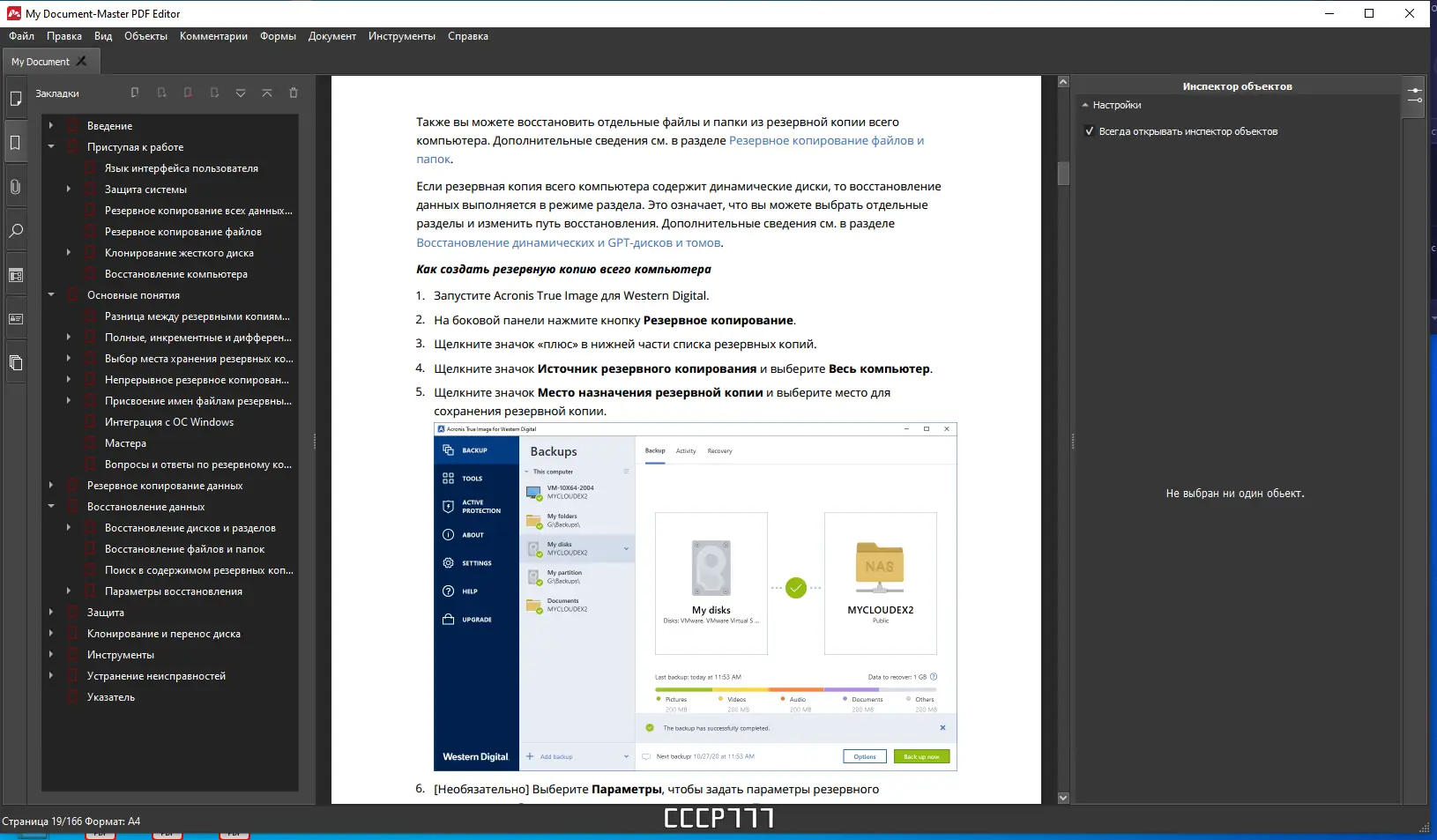Expand Восстановление дисков и разделов bookmark
The image size is (1437, 840).
click(69, 528)
